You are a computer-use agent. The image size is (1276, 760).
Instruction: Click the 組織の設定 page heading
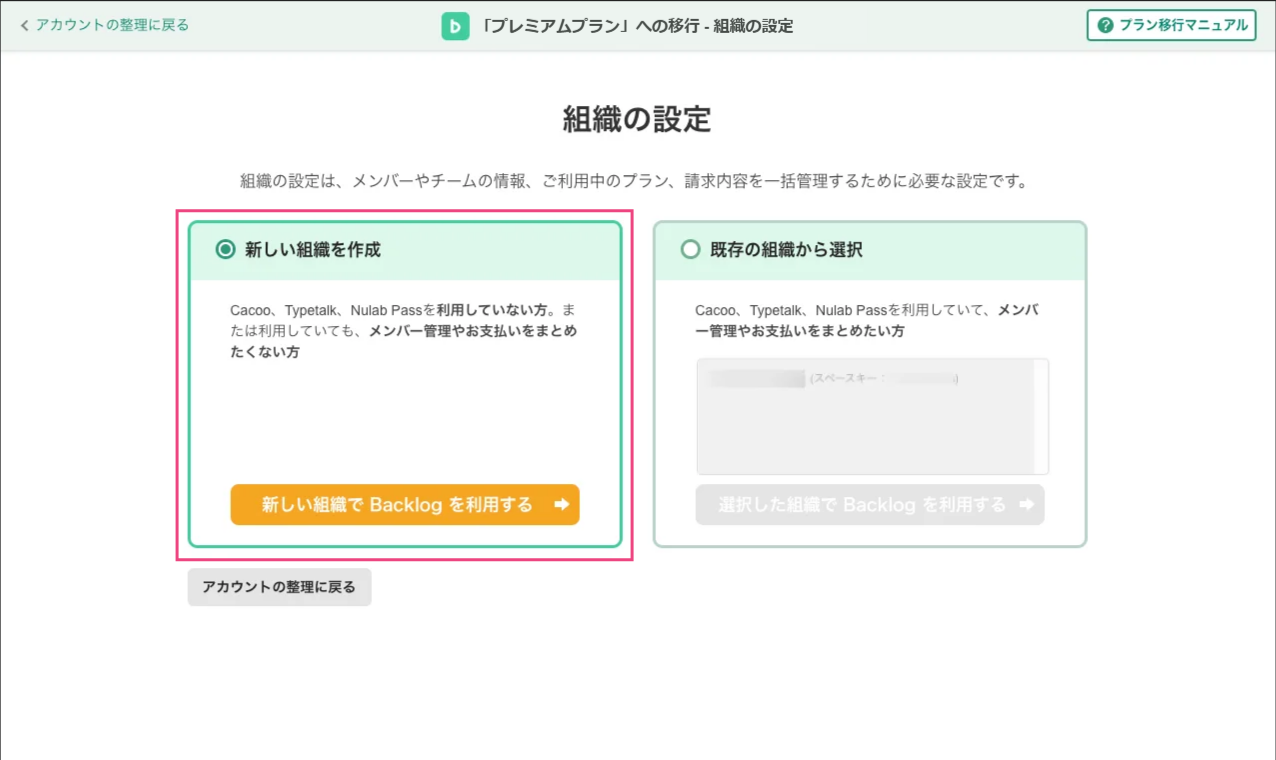[x=637, y=119]
